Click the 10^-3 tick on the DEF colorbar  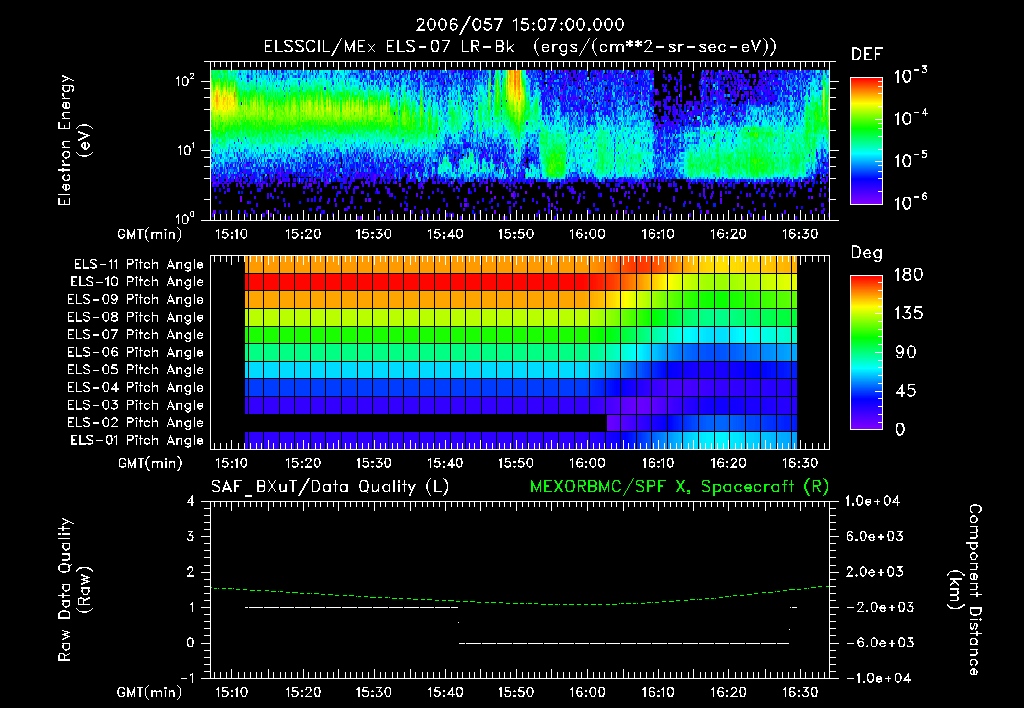coord(911,76)
